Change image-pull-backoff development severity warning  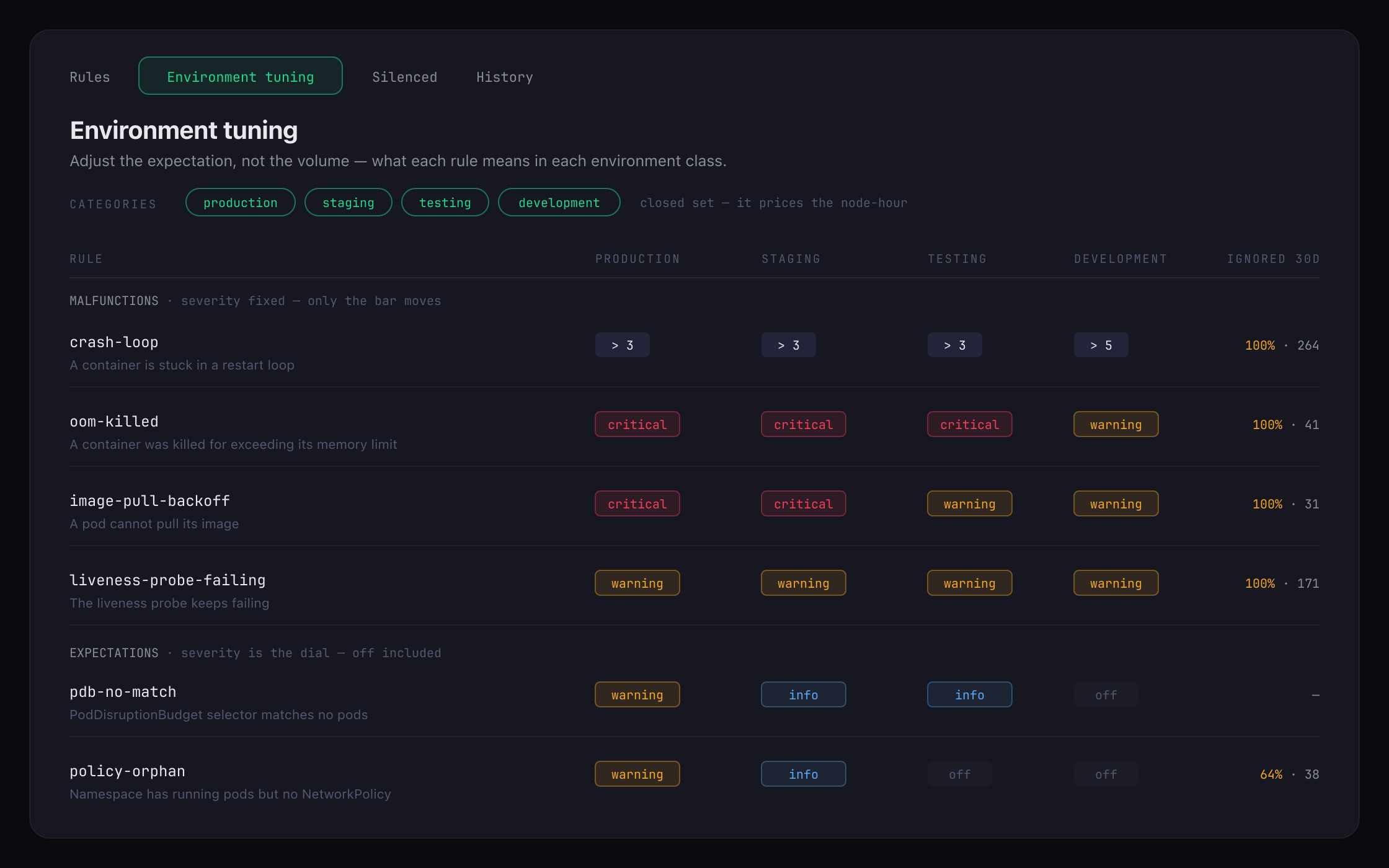1116,504
